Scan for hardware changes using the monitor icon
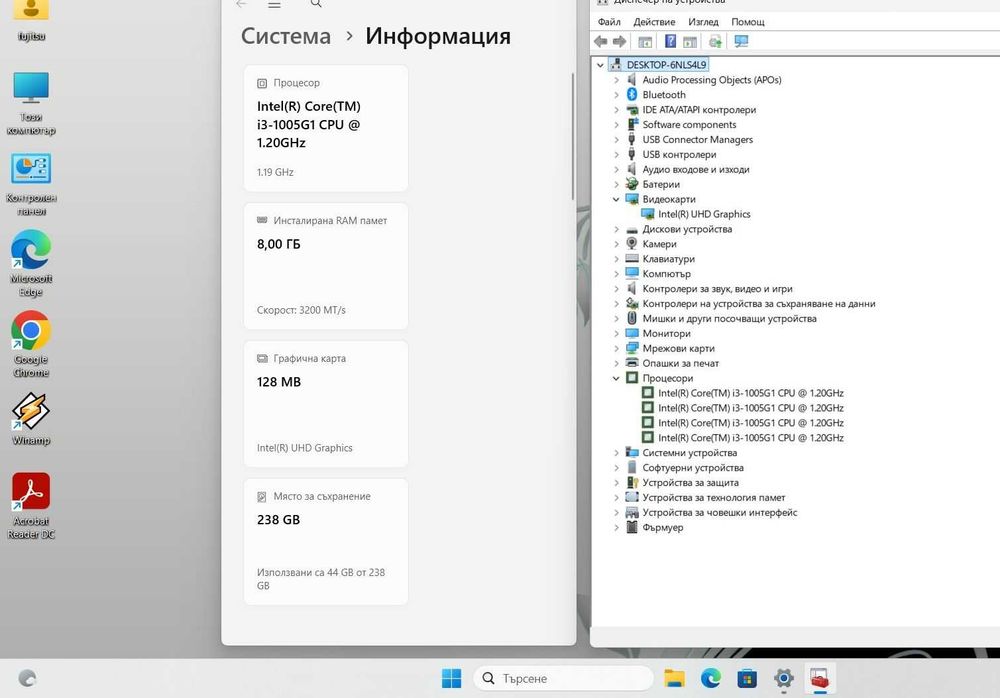 741,41
